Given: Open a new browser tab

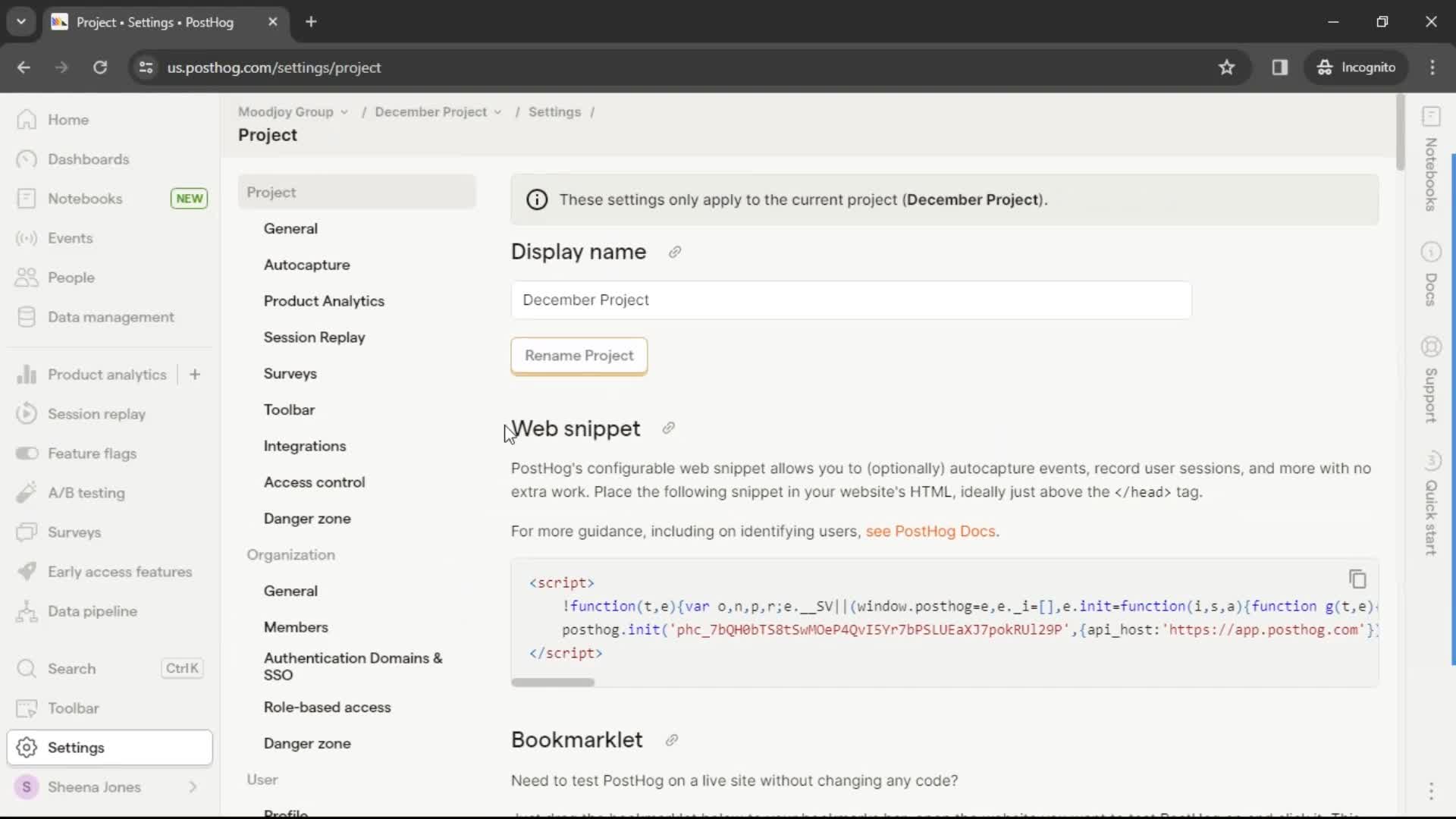Looking at the screenshot, I should click(311, 22).
